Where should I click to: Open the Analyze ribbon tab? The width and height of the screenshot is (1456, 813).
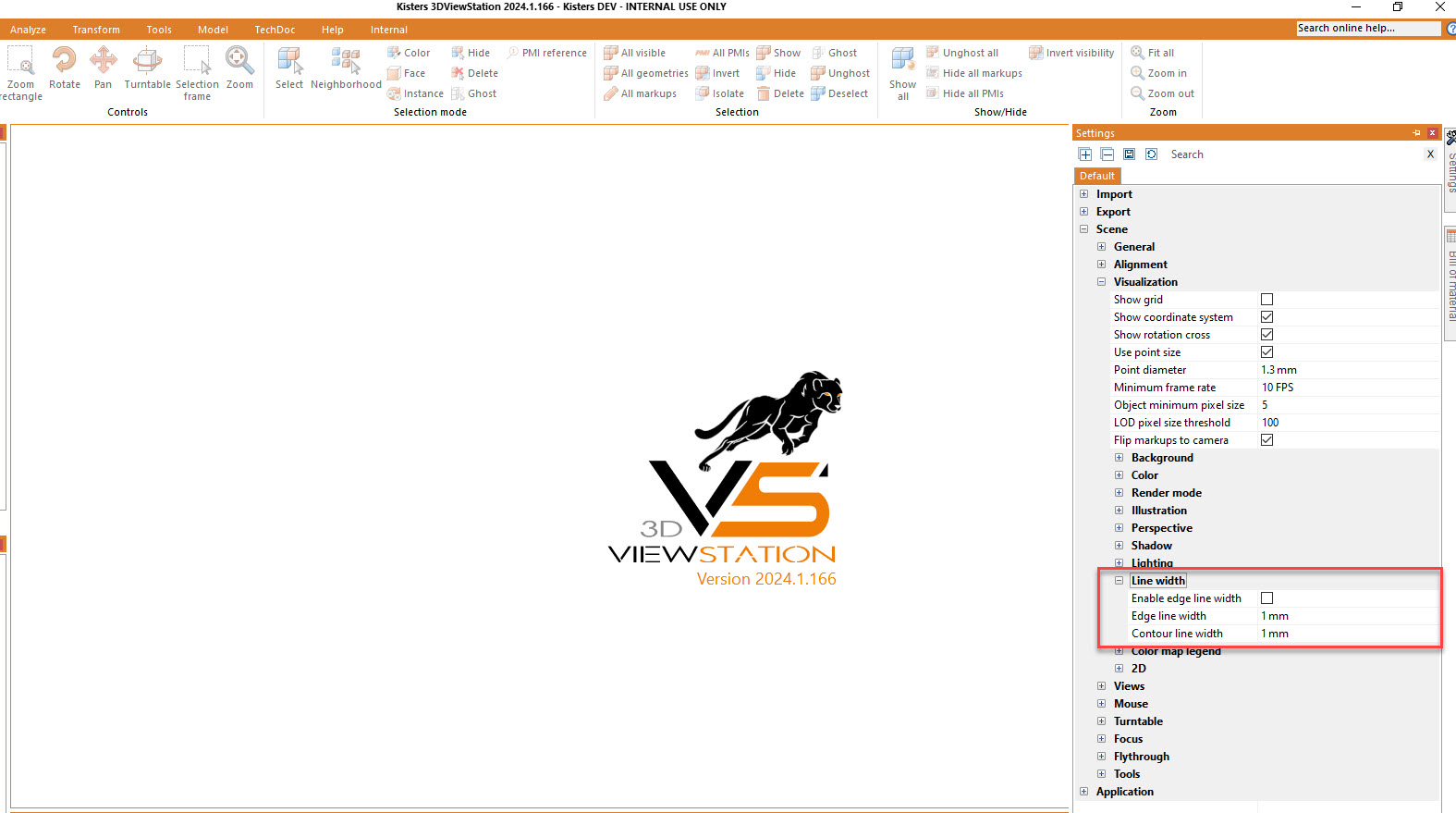28,30
